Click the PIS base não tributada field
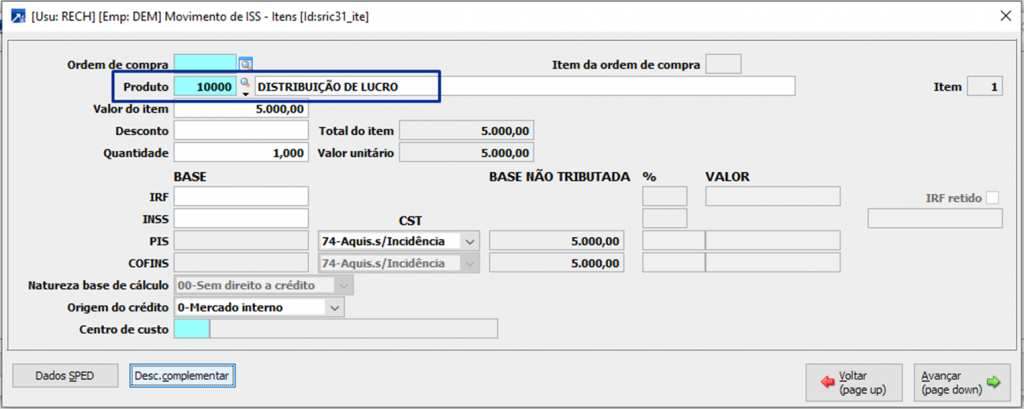The width and height of the screenshot is (1024, 409). [556, 241]
